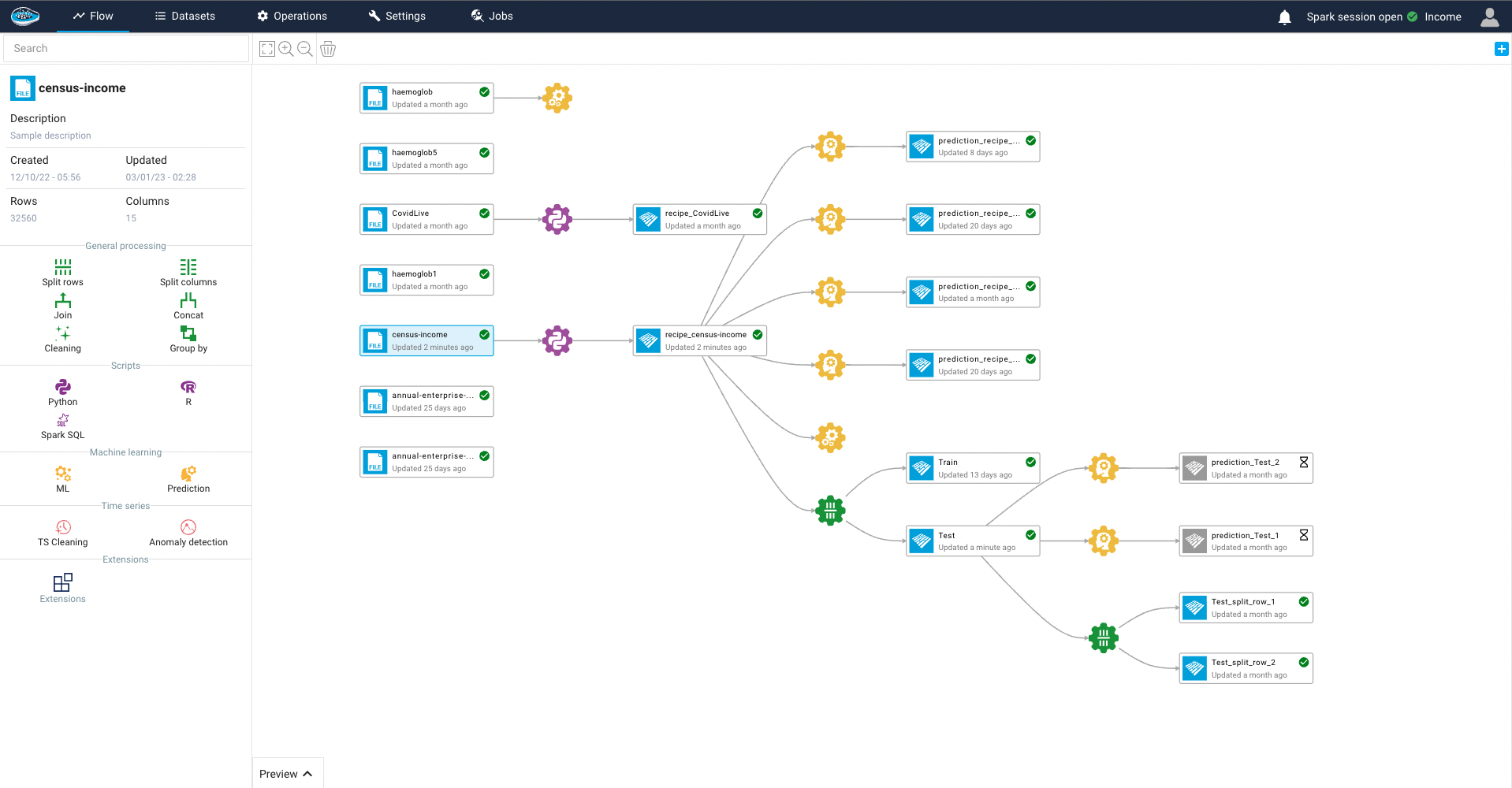Pick the Group by operation

coord(188,334)
